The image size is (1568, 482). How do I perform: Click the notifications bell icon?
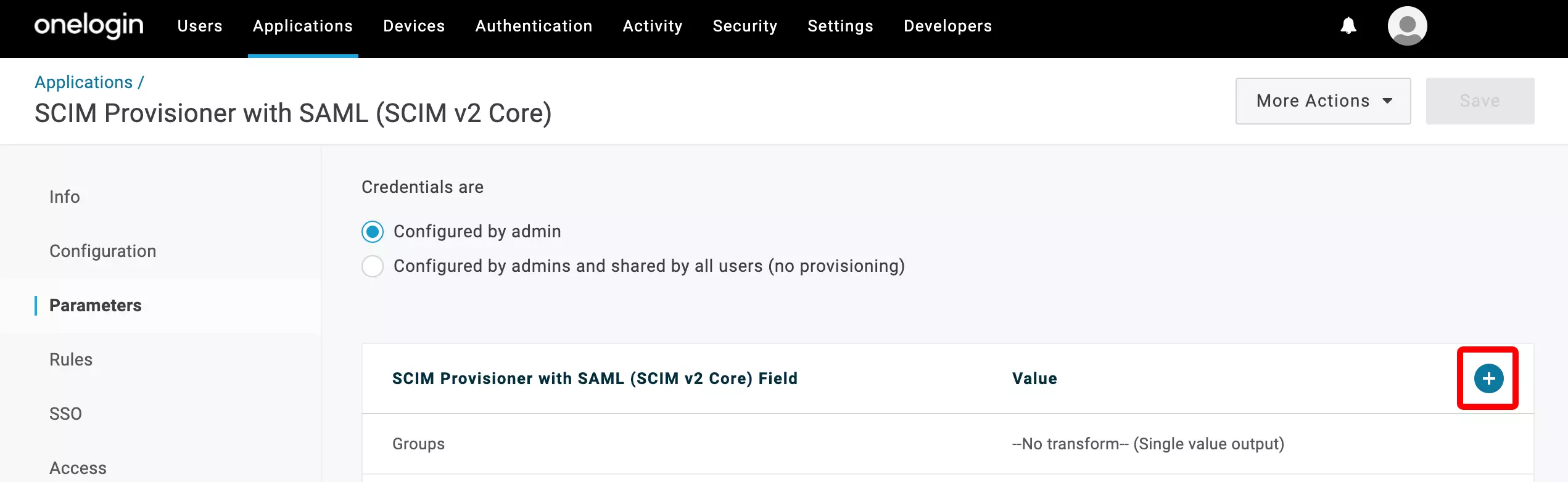[1348, 26]
